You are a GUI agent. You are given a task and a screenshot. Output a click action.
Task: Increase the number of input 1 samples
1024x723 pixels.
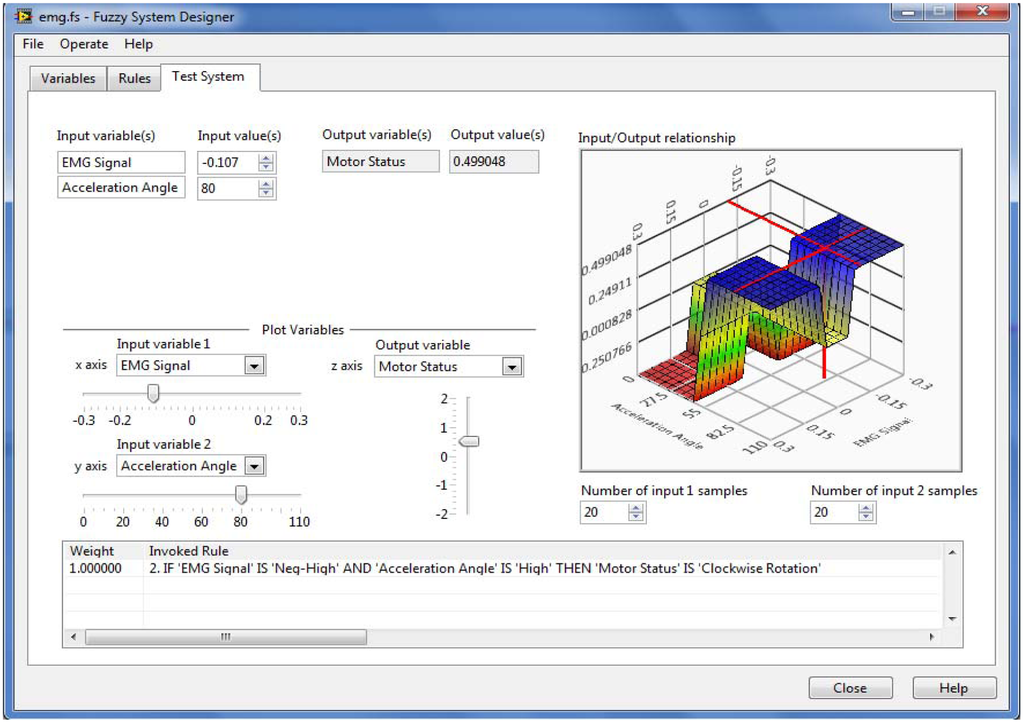636,507
